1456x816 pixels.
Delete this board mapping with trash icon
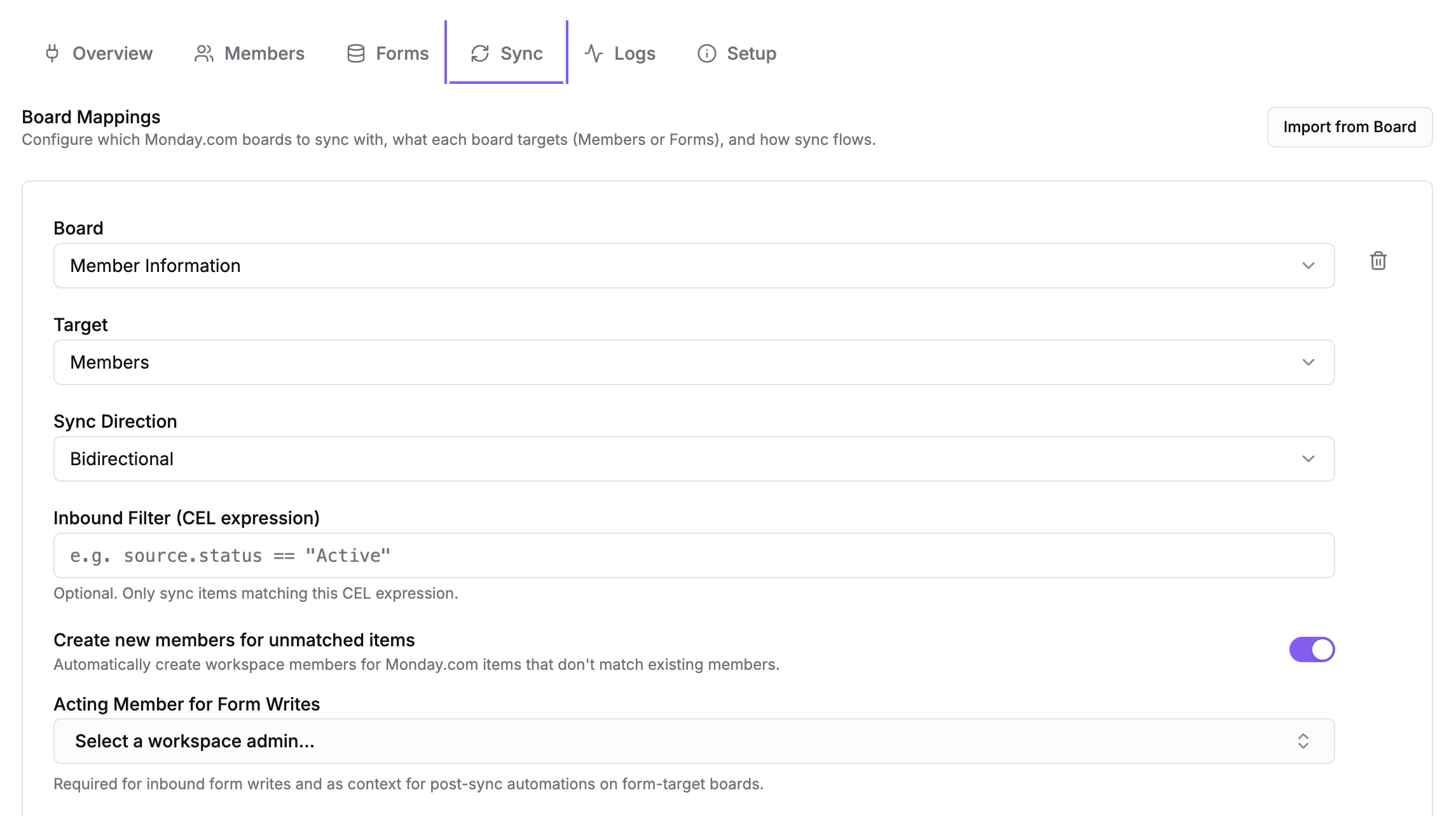[x=1378, y=261]
